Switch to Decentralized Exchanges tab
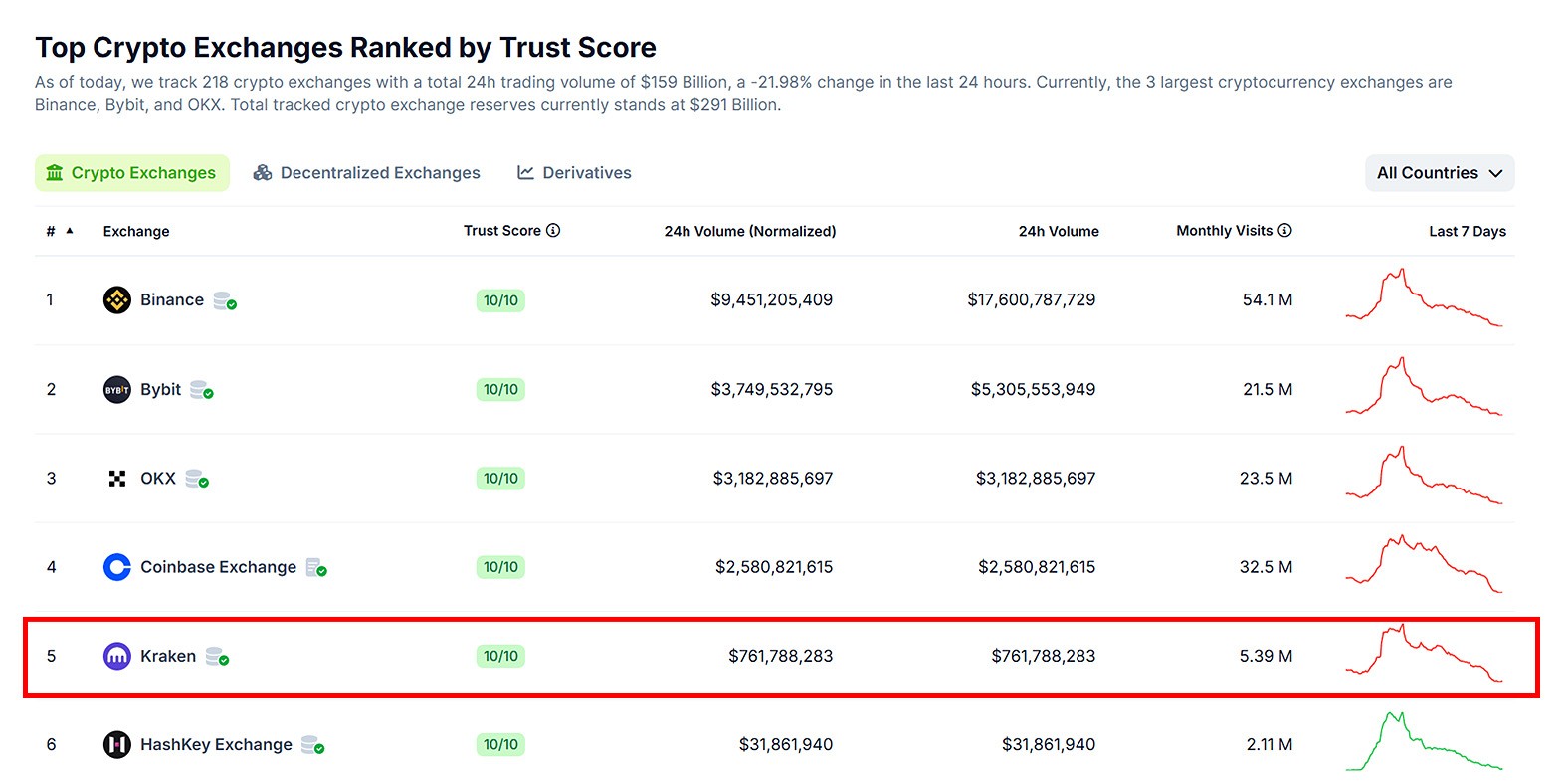 [x=367, y=173]
